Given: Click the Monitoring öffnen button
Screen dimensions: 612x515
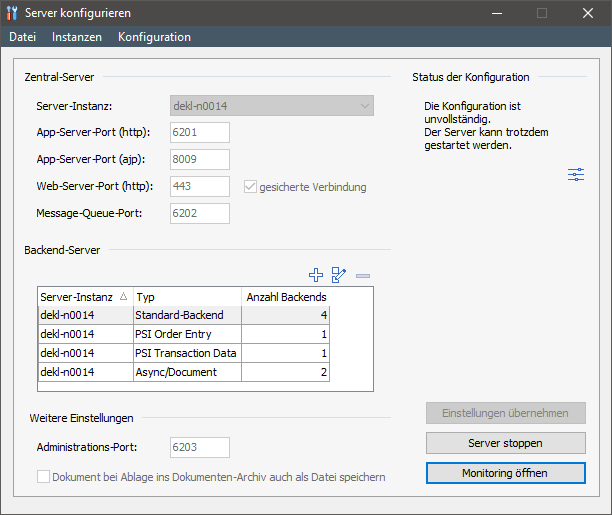Looking at the screenshot, I should [x=505, y=472].
